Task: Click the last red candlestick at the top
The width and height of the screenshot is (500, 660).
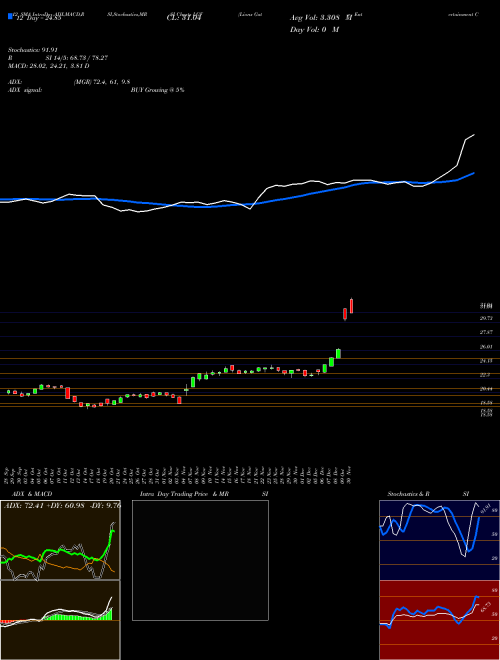Action: pyautogui.click(x=351, y=306)
